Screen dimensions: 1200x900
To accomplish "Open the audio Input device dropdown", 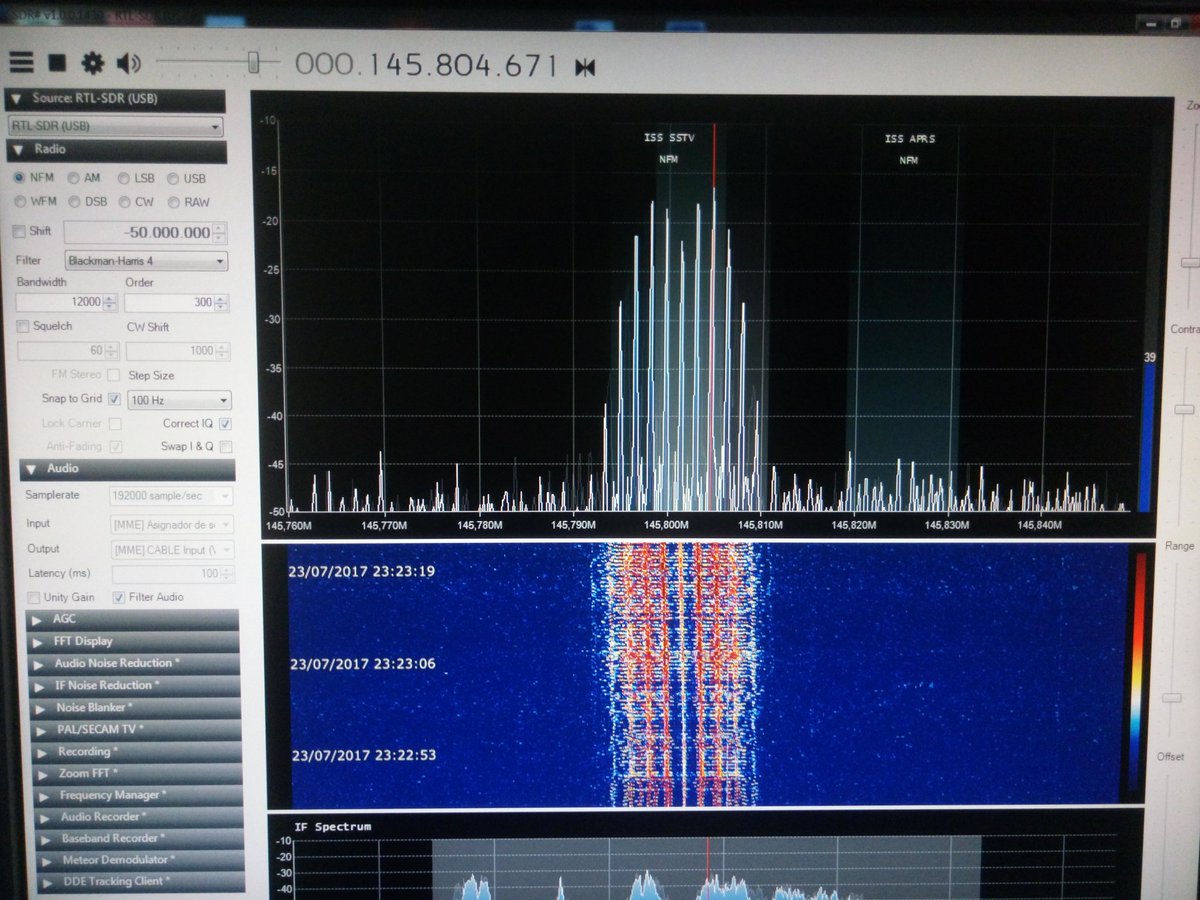I will 172,523.
